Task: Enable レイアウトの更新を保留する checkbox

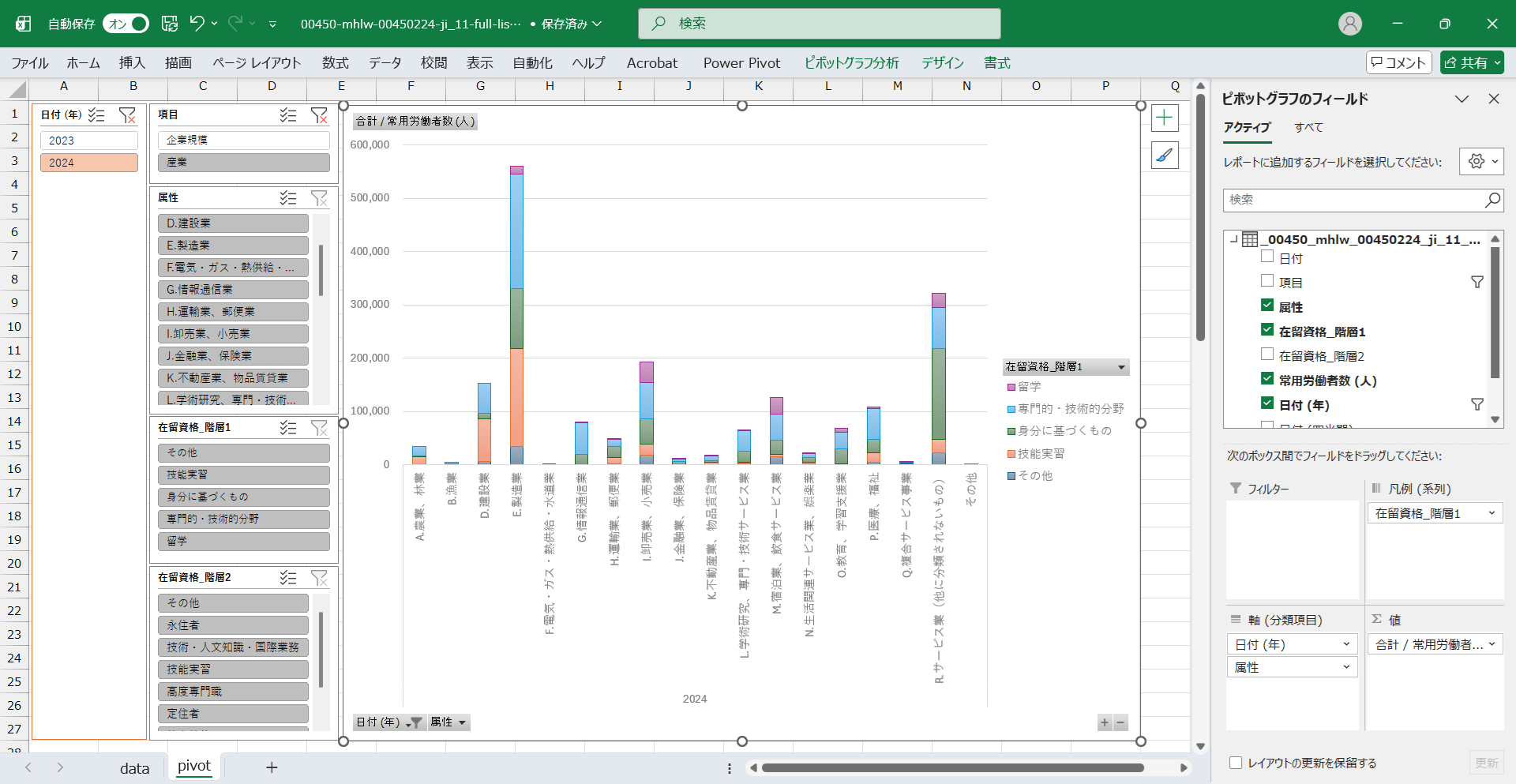Action: pos(1236,763)
